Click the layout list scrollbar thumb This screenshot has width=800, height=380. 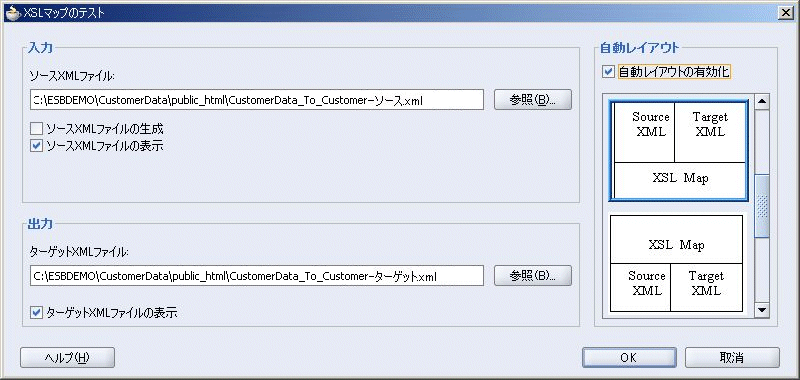coord(762,206)
